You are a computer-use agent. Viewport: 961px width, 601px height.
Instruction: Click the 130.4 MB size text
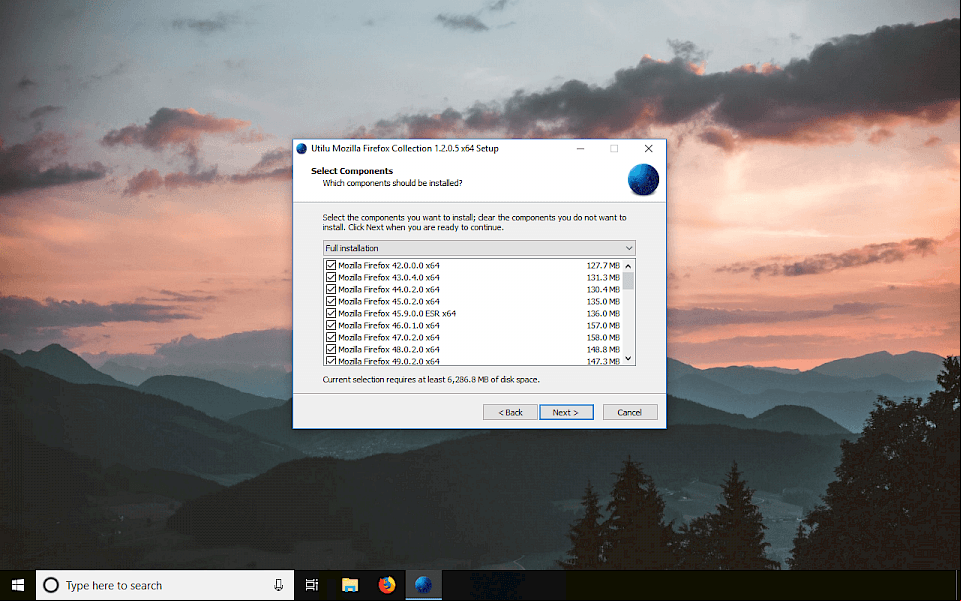pyautogui.click(x=603, y=289)
